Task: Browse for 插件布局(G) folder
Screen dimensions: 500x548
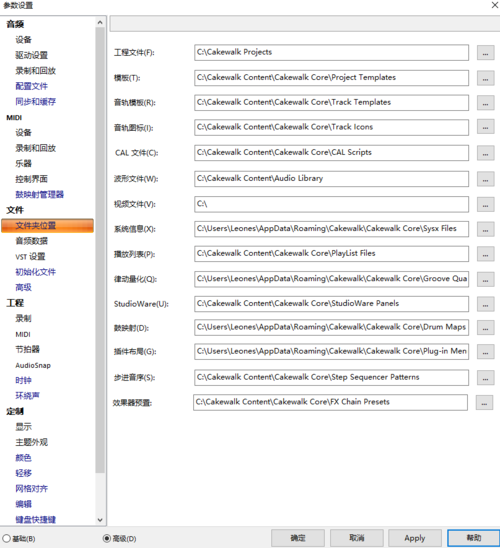Action: pyautogui.click(x=485, y=352)
